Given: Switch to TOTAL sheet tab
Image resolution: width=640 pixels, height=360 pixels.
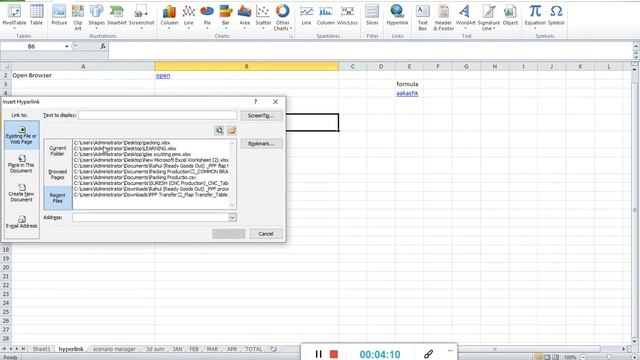Looking at the screenshot, I should 253,349.
